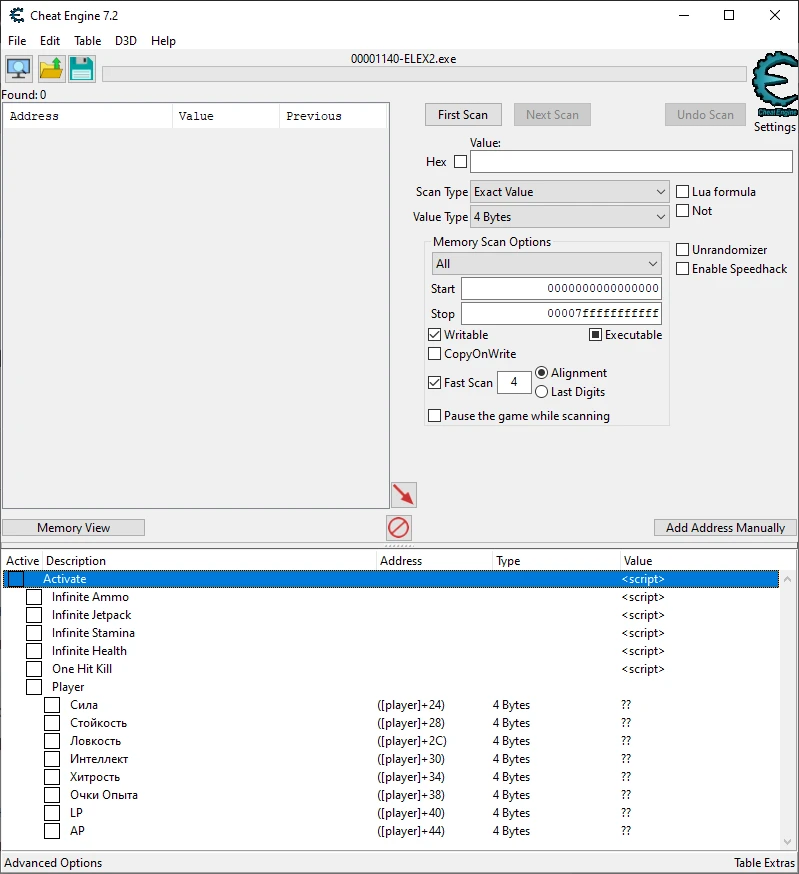Open the process selector computer icon
The height and width of the screenshot is (874, 799).
point(19,69)
